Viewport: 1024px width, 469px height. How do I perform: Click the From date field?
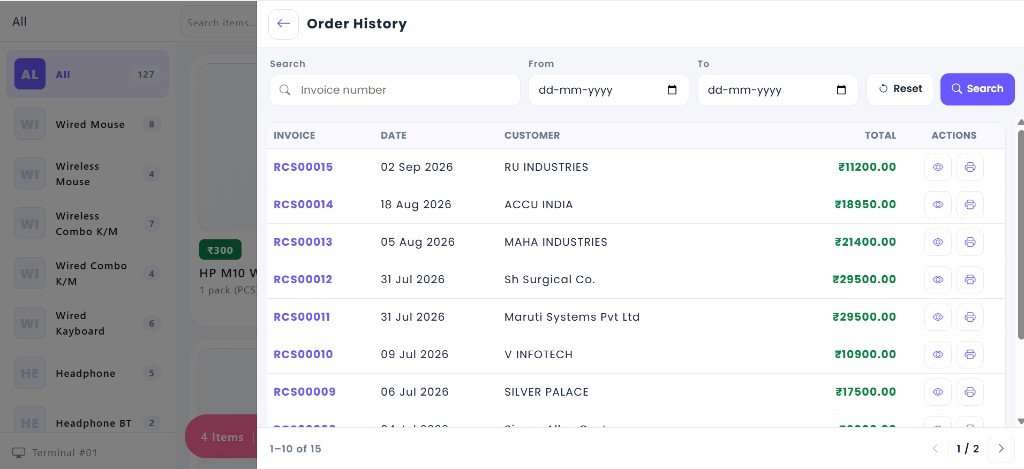pyautogui.click(x=609, y=90)
